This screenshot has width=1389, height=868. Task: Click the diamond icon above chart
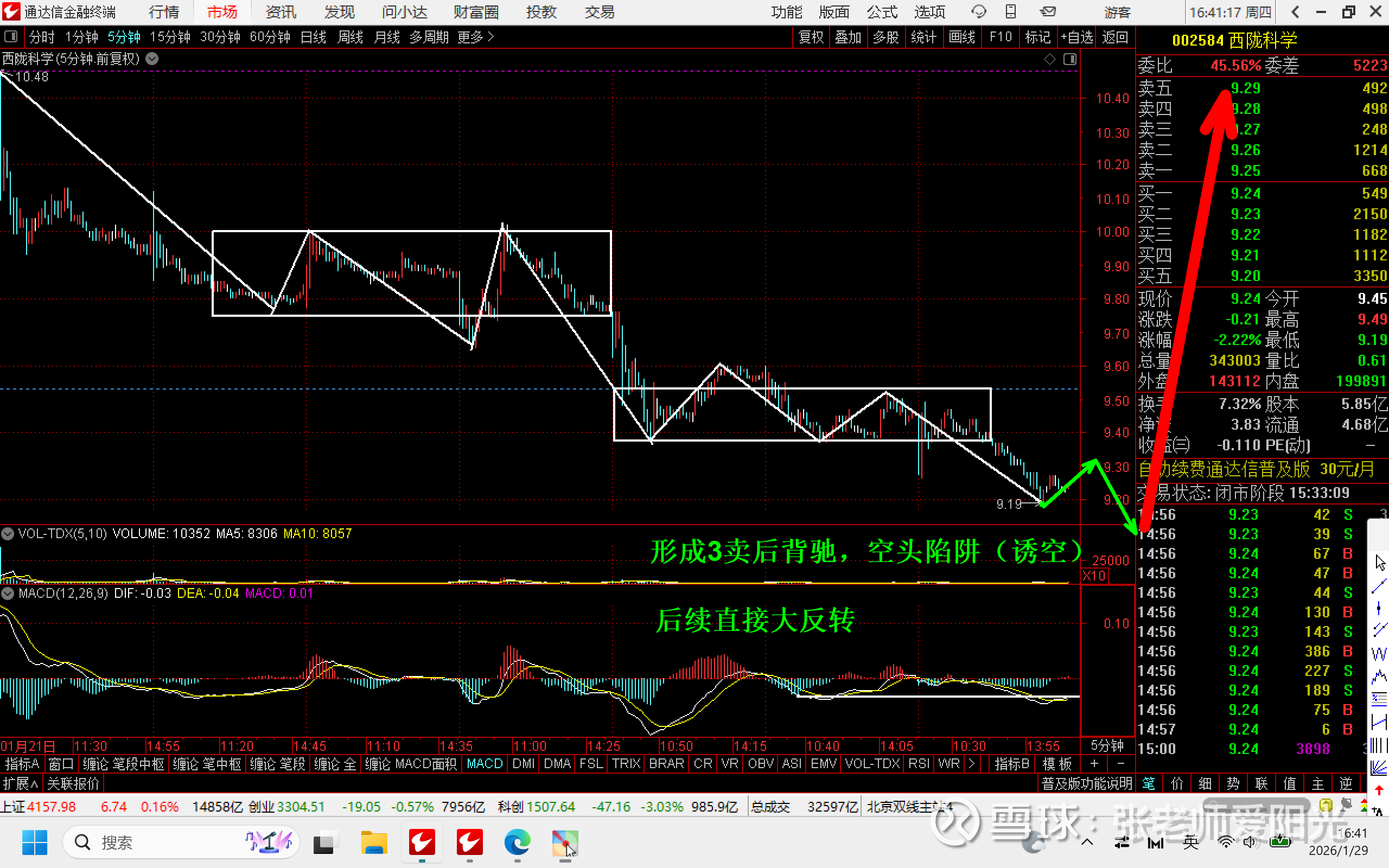coord(1049,59)
